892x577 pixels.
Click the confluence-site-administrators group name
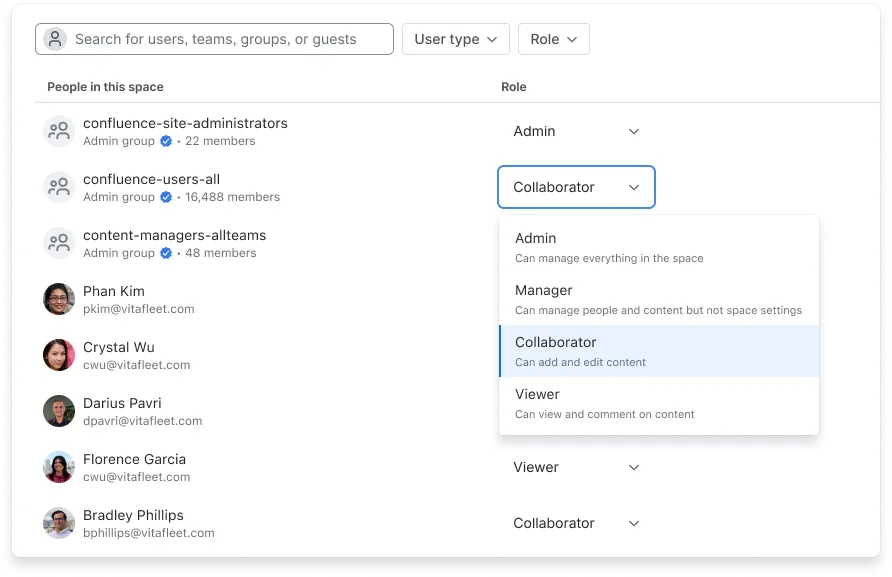[x=185, y=123]
